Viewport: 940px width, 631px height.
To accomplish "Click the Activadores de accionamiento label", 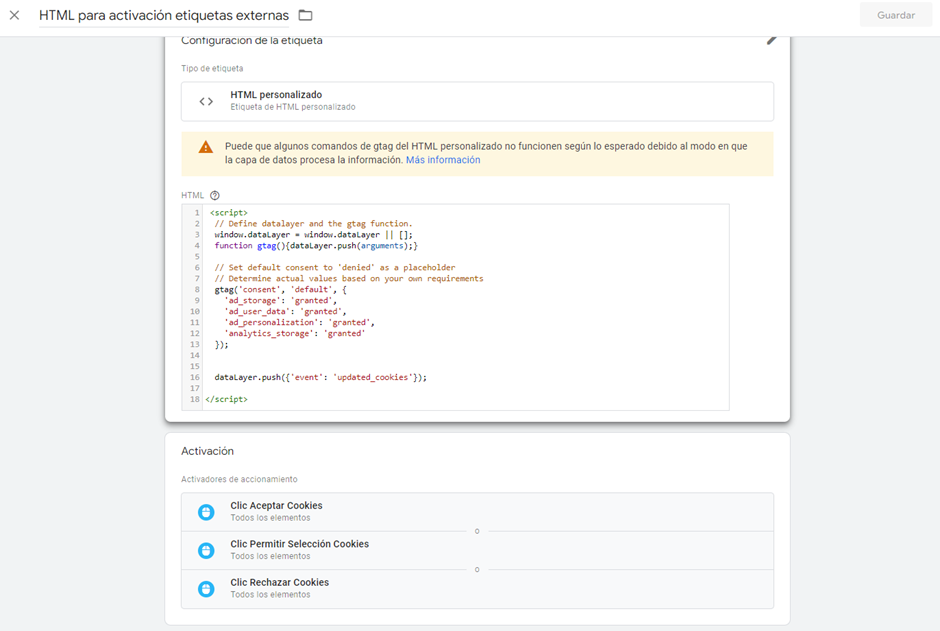I will [x=239, y=479].
